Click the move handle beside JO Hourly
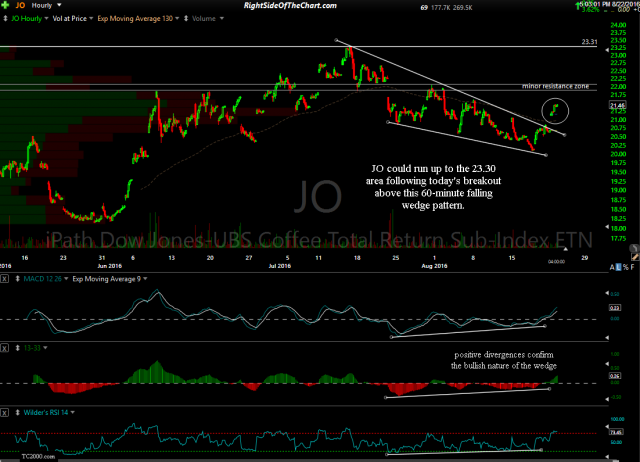Image resolution: width=640 pixels, height=462 pixels. click(5, 18)
